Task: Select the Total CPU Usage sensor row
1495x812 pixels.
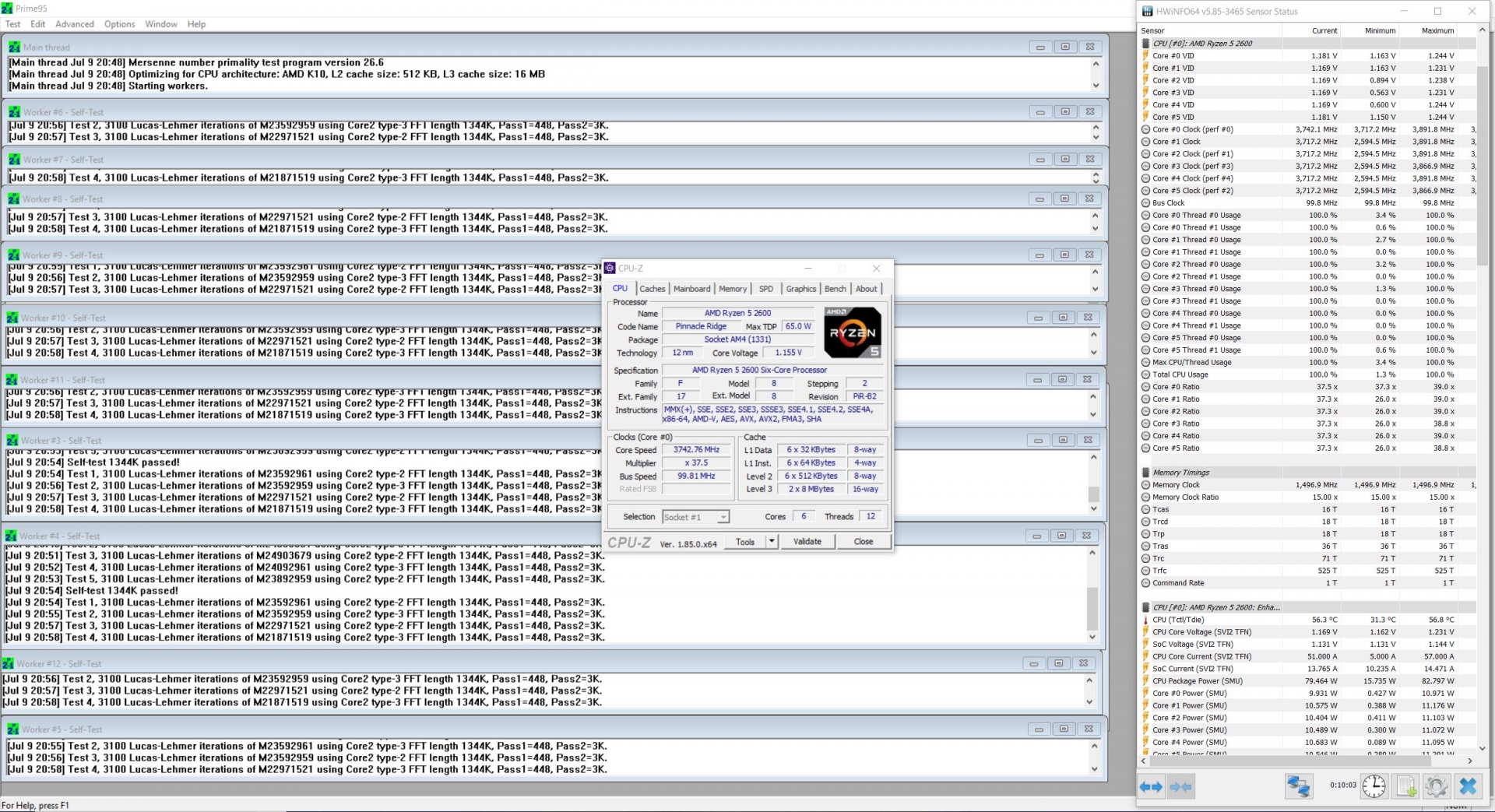Action: 1307,374
